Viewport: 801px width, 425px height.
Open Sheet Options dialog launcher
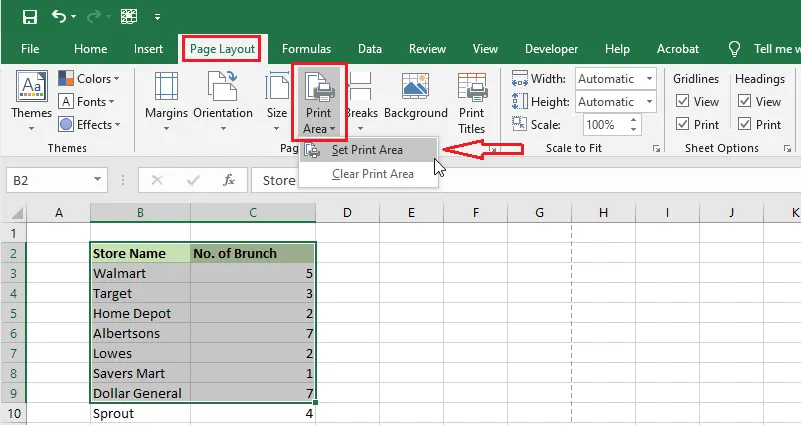(x=787, y=149)
